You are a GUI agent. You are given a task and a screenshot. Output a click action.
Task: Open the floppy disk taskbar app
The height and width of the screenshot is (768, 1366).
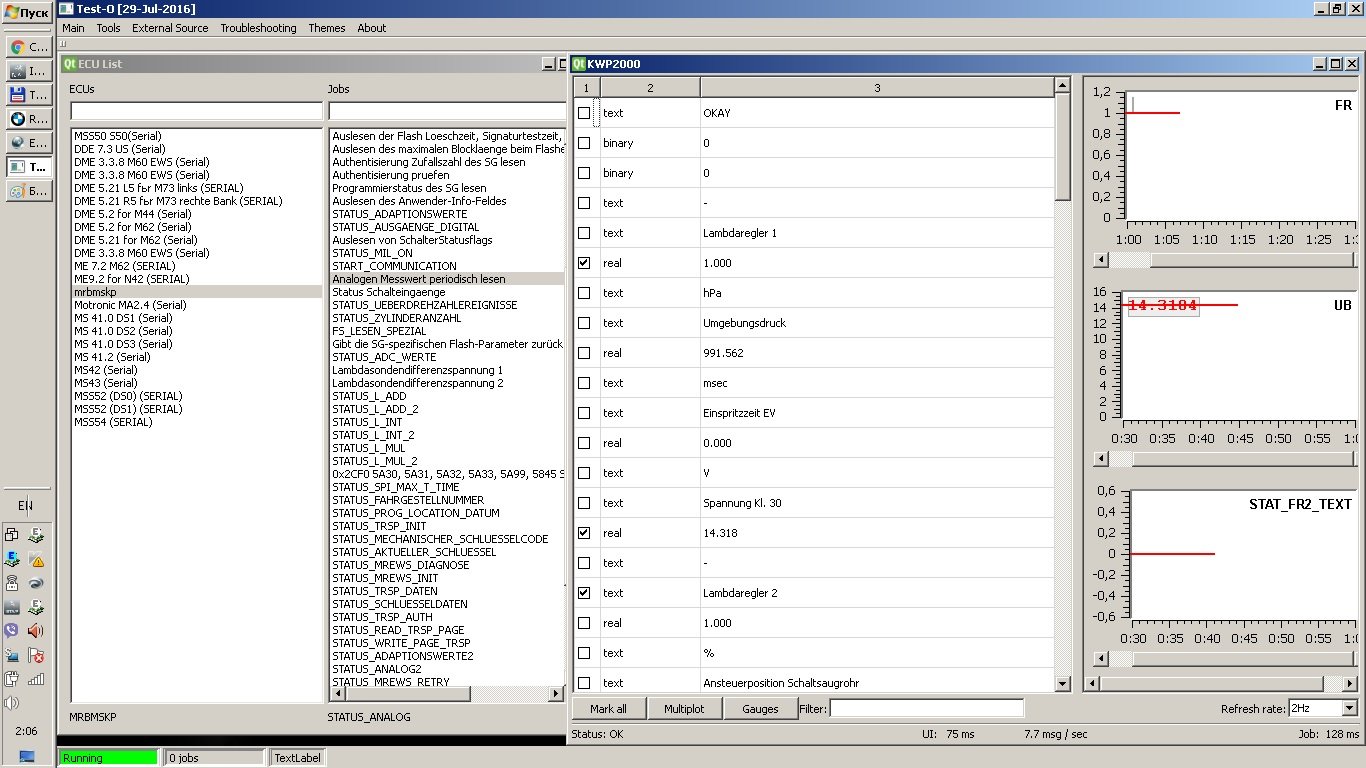point(27,95)
